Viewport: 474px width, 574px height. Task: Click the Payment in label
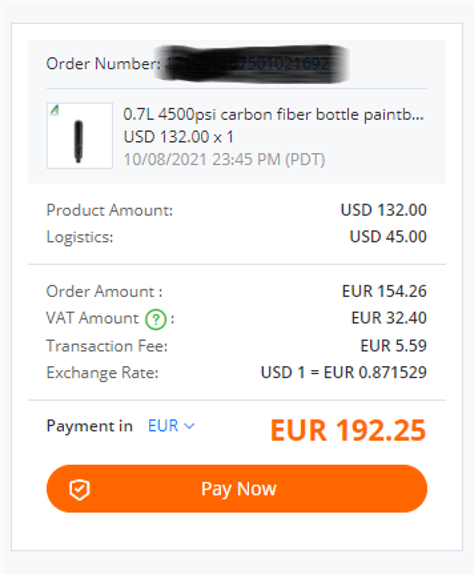(x=89, y=426)
